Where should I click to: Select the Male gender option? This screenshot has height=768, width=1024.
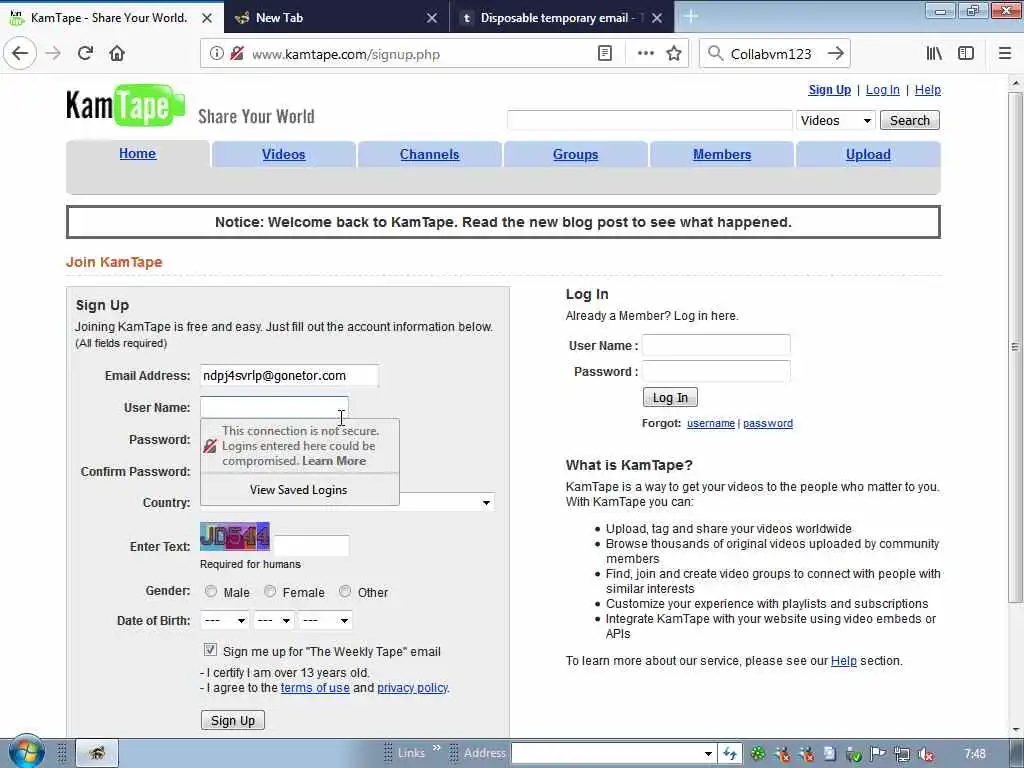click(210, 591)
